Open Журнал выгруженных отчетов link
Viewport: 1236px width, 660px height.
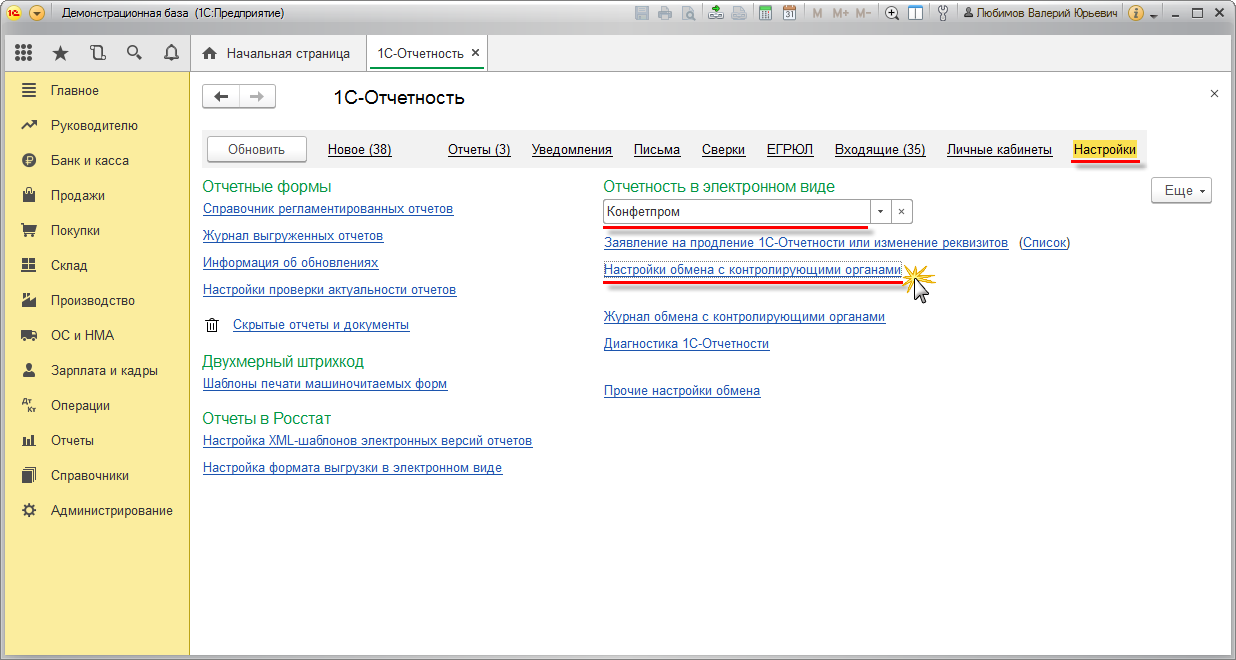coord(293,236)
